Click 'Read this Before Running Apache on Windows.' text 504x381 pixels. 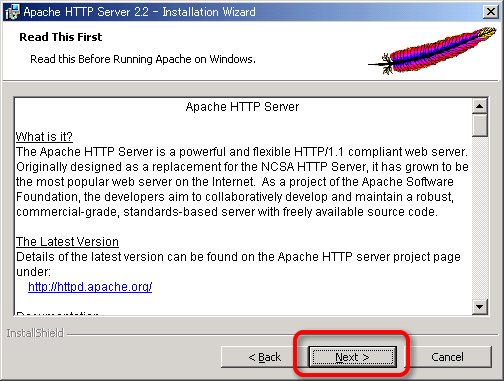click(x=143, y=59)
